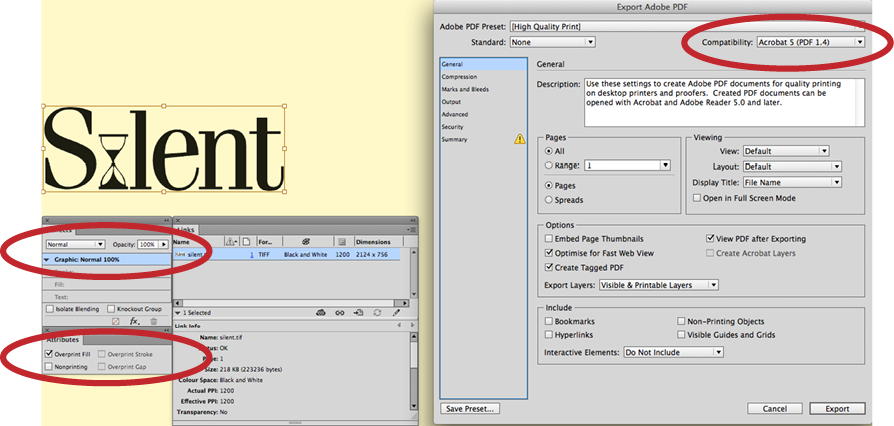Open the blending mode Normal dropdown
This screenshot has width=894, height=426.
coord(75,244)
